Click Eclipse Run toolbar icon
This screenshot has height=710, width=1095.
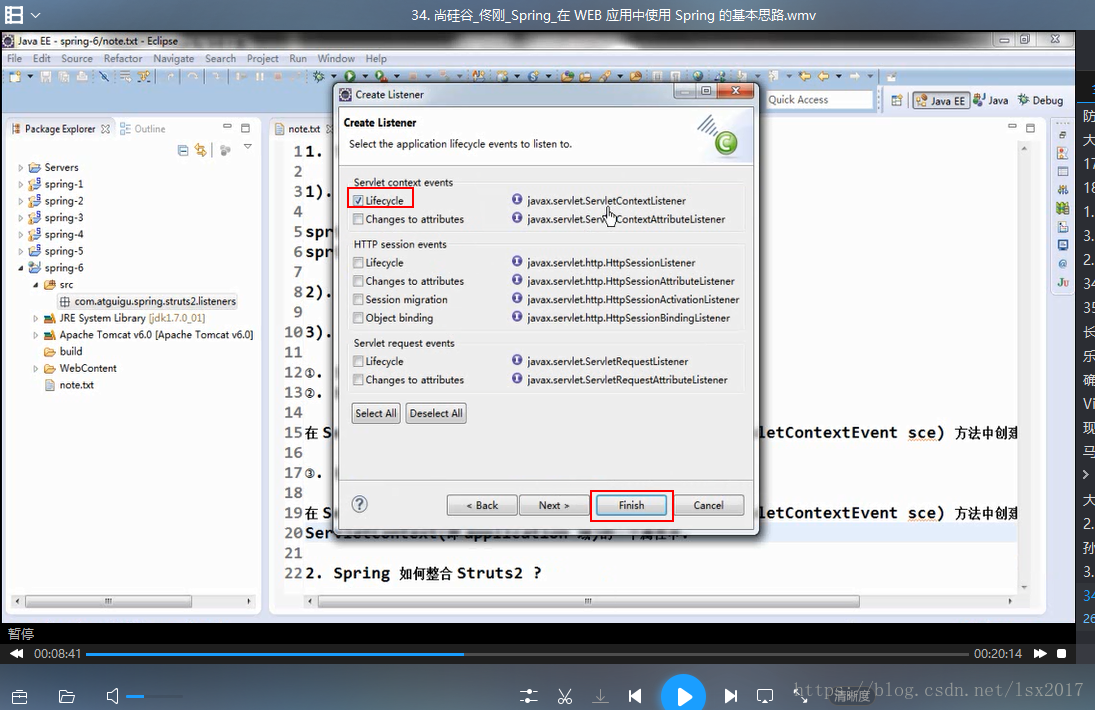349,76
